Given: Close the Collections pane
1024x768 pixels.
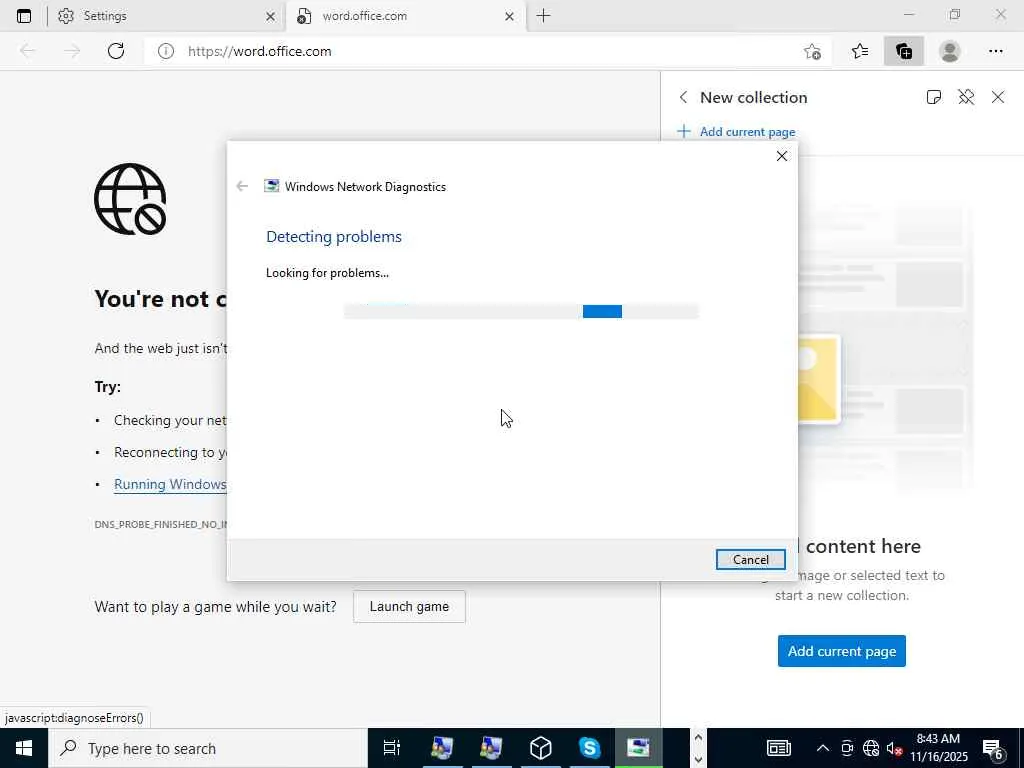Looking at the screenshot, I should pyautogui.click(x=998, y=97).
